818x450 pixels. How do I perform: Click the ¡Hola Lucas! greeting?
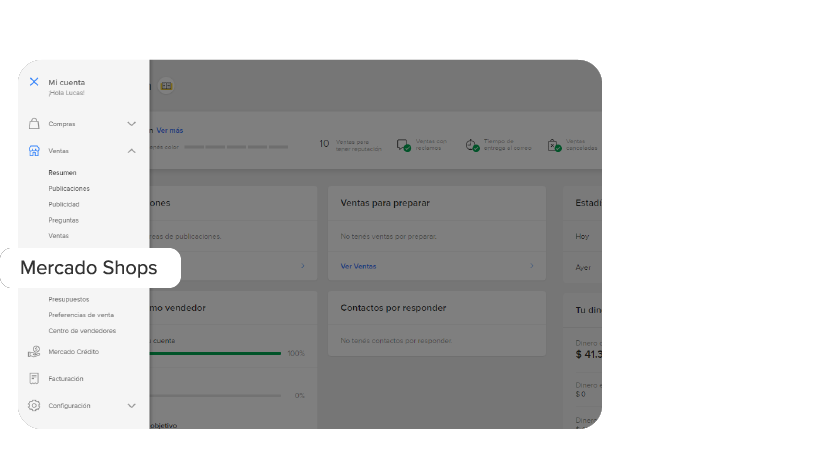[66, 93]
